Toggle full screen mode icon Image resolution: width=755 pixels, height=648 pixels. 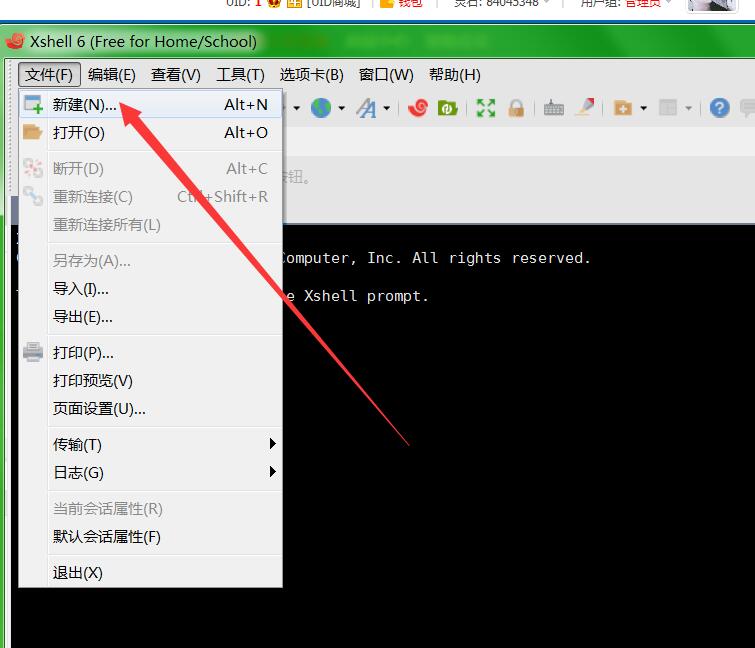[486, 108]
